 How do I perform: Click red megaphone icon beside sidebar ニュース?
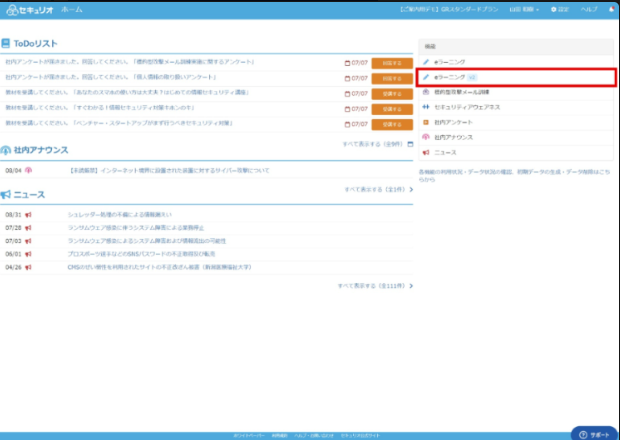[x=426, y=152]
